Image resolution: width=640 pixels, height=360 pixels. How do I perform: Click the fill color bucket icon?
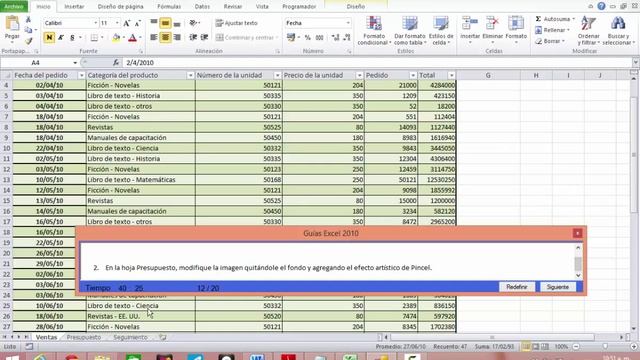point(116,38)
